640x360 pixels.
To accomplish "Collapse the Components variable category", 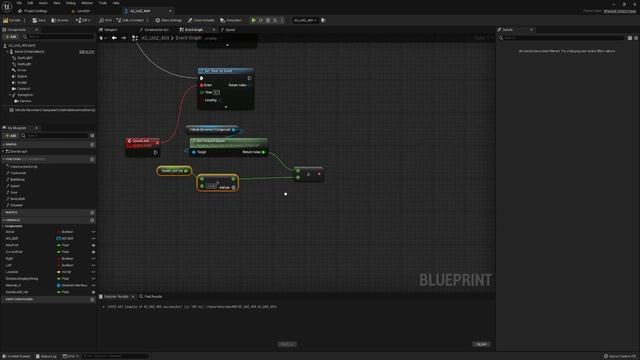I will coord(4,226).
